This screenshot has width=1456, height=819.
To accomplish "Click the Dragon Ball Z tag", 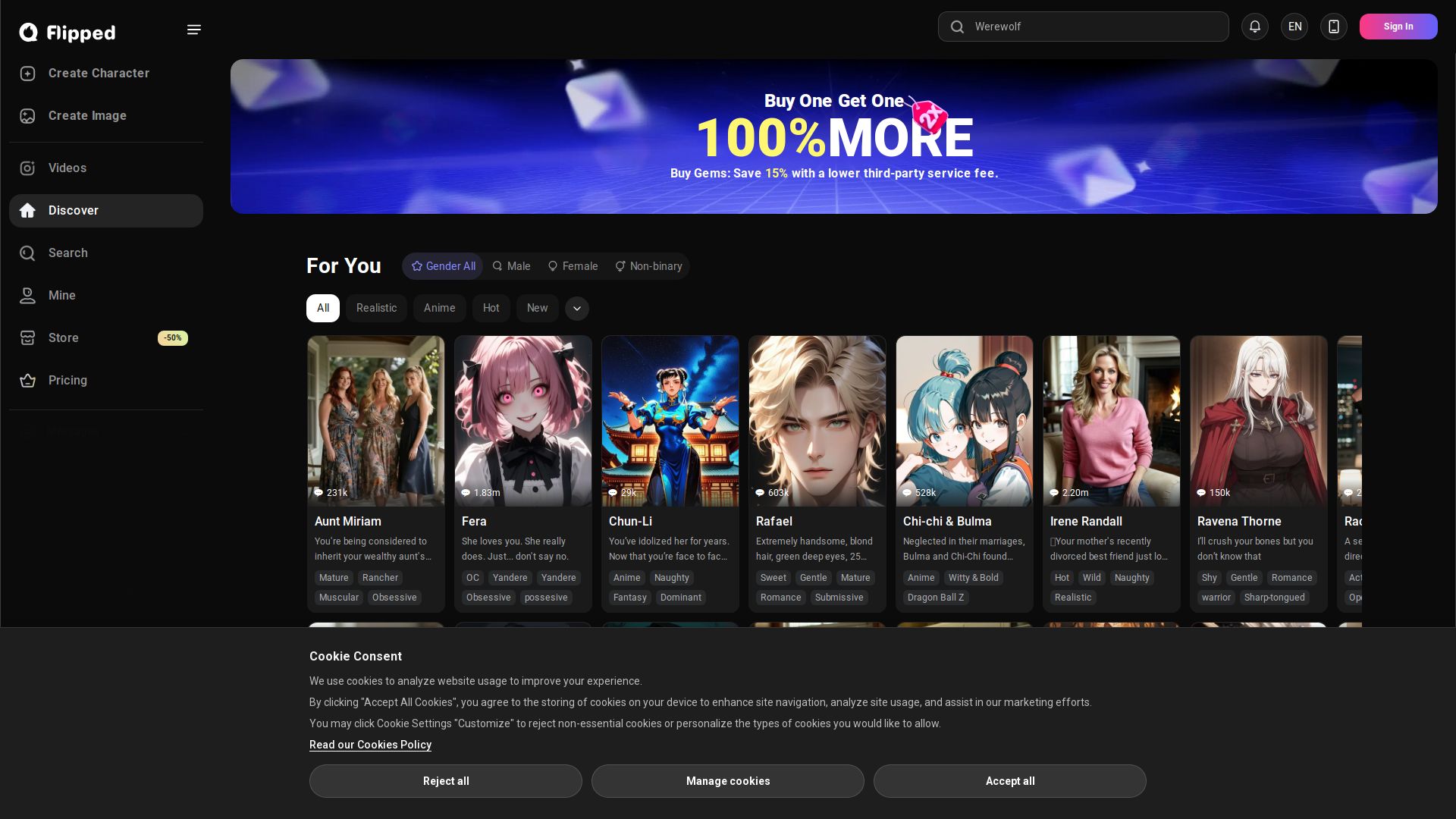I will coord(936,598).
